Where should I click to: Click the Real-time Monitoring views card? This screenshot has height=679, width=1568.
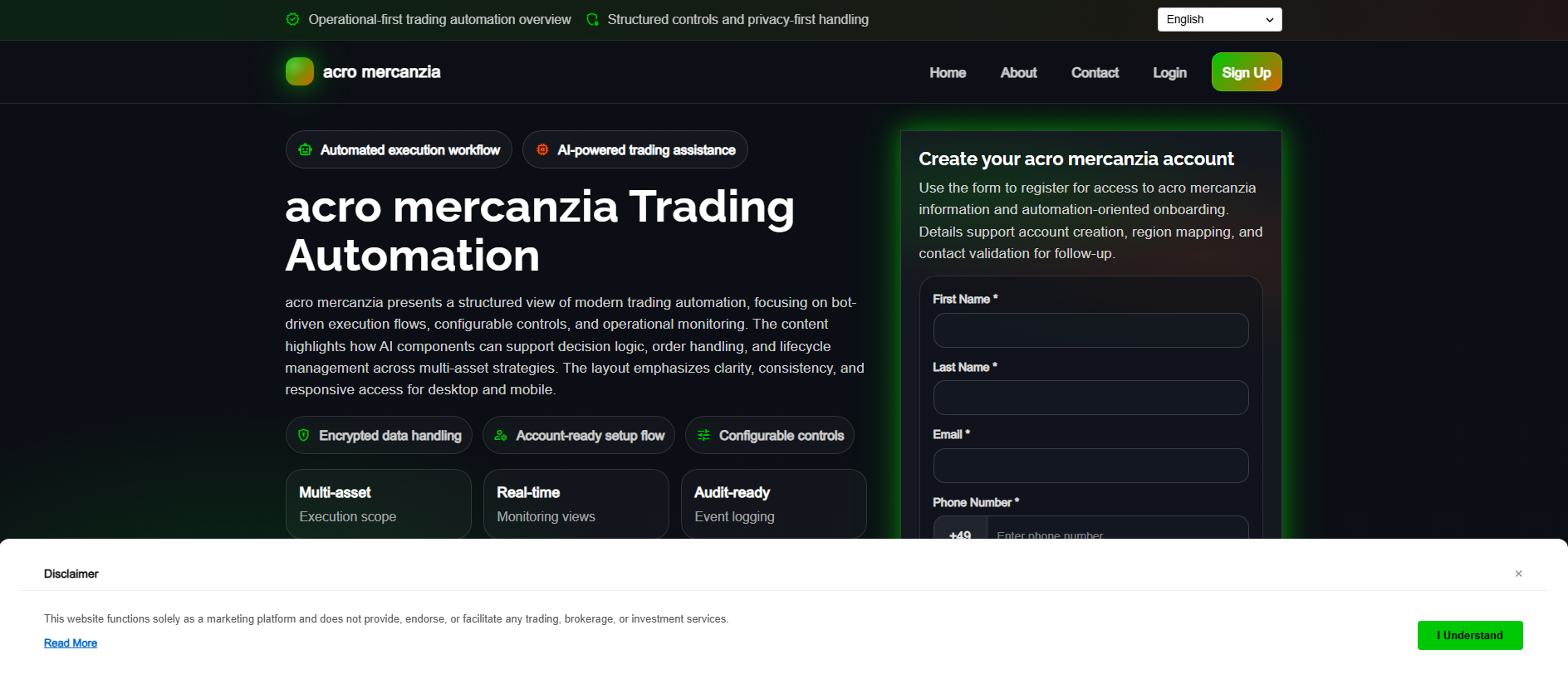point(576,505)
